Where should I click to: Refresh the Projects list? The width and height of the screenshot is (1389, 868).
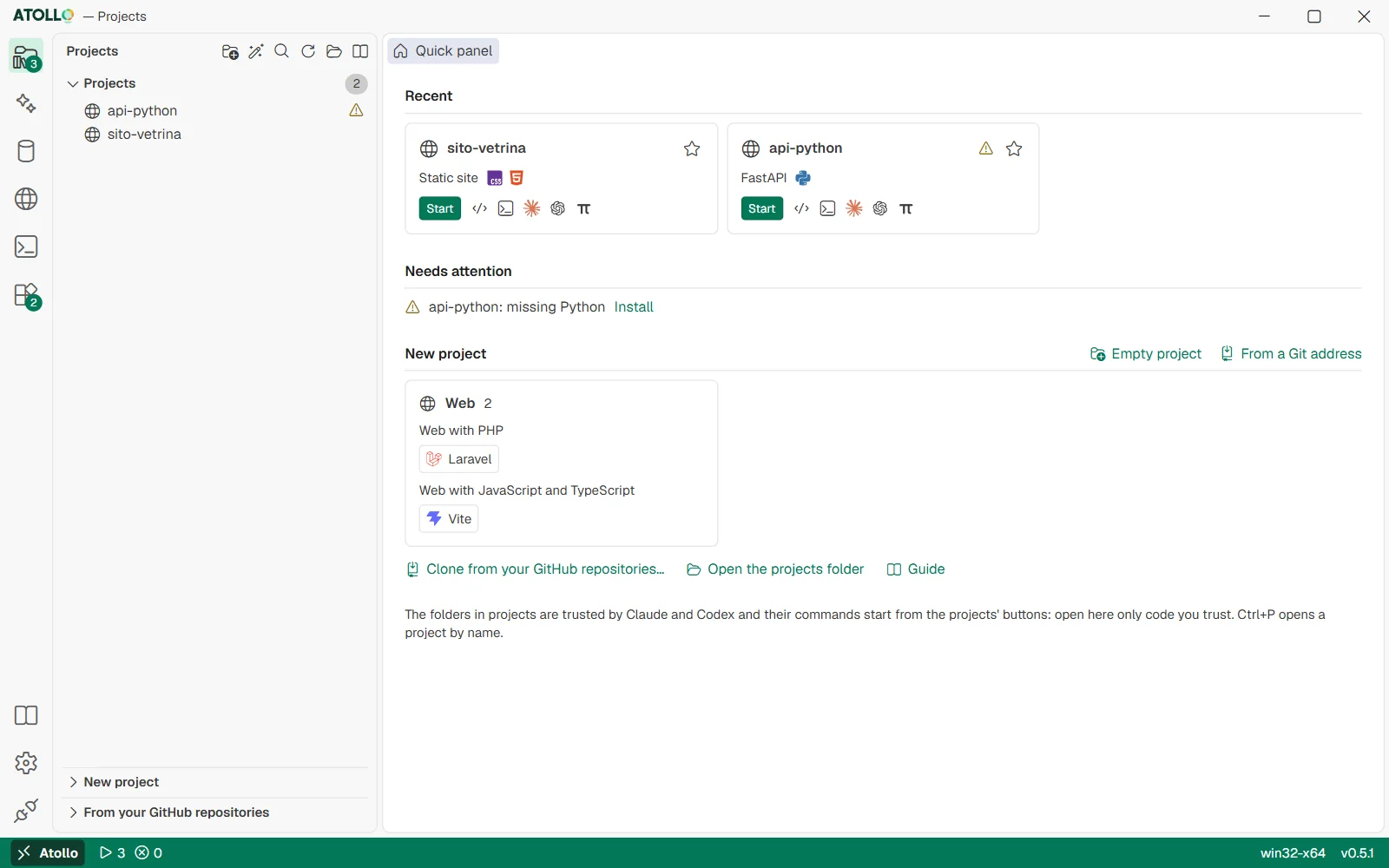pos(308,52)
